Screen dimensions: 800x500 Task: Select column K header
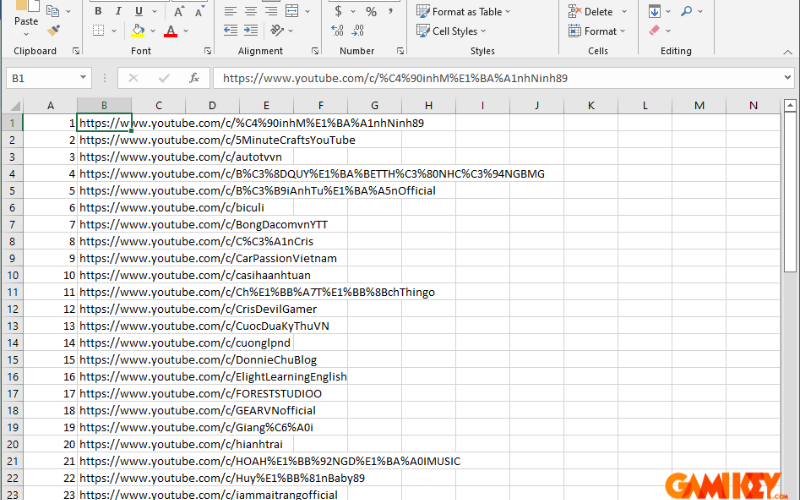(590, 105)
